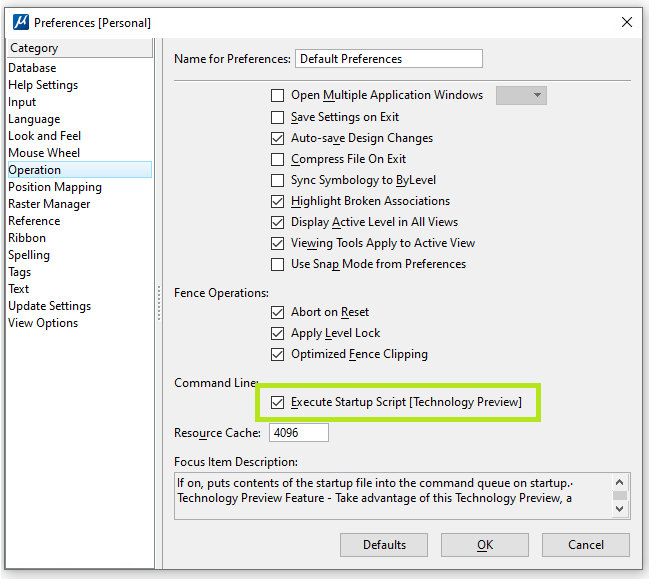The image size is (658, 584).
Task: Toggle Sync Symbology to ByLevel
Action: tap(277, 180)
